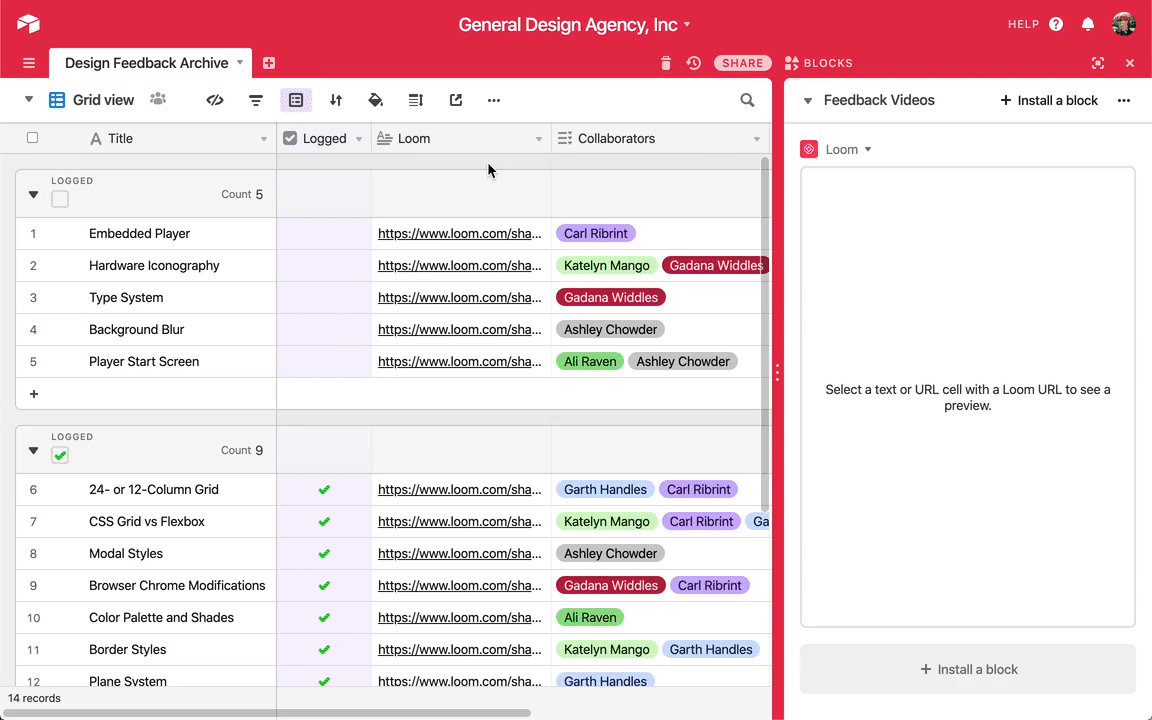Check the Logged box for Type System
This screenshot has width=1152, height=720.
coord(324,298)
